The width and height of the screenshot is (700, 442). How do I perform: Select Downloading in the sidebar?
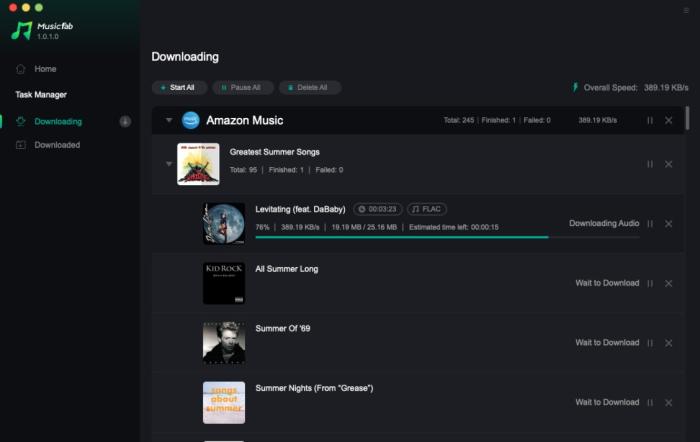tap(58, 121)
